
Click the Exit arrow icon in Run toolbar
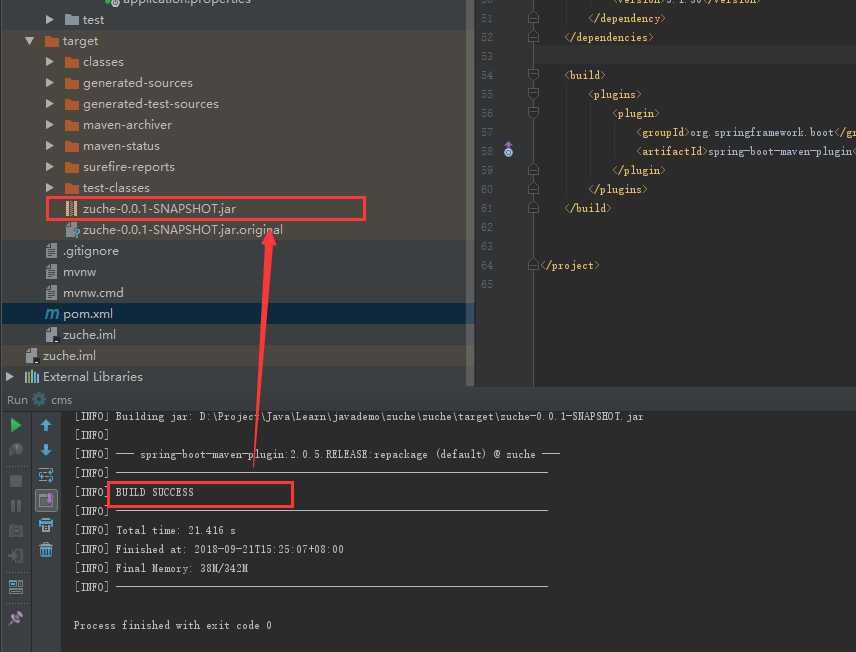pyautogui.click(x=16, y=555)
